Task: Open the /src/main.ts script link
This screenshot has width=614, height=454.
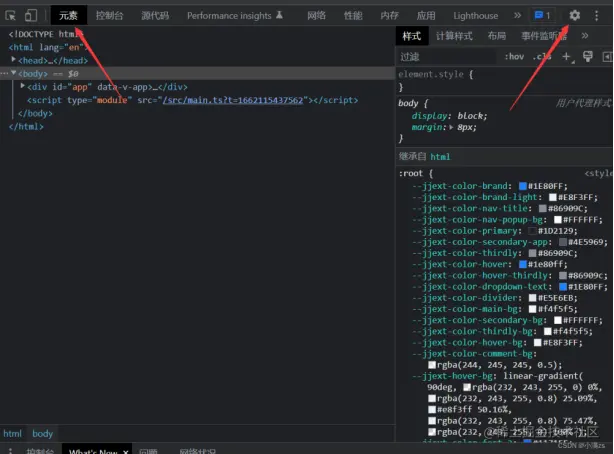Action: click(233, 100)
